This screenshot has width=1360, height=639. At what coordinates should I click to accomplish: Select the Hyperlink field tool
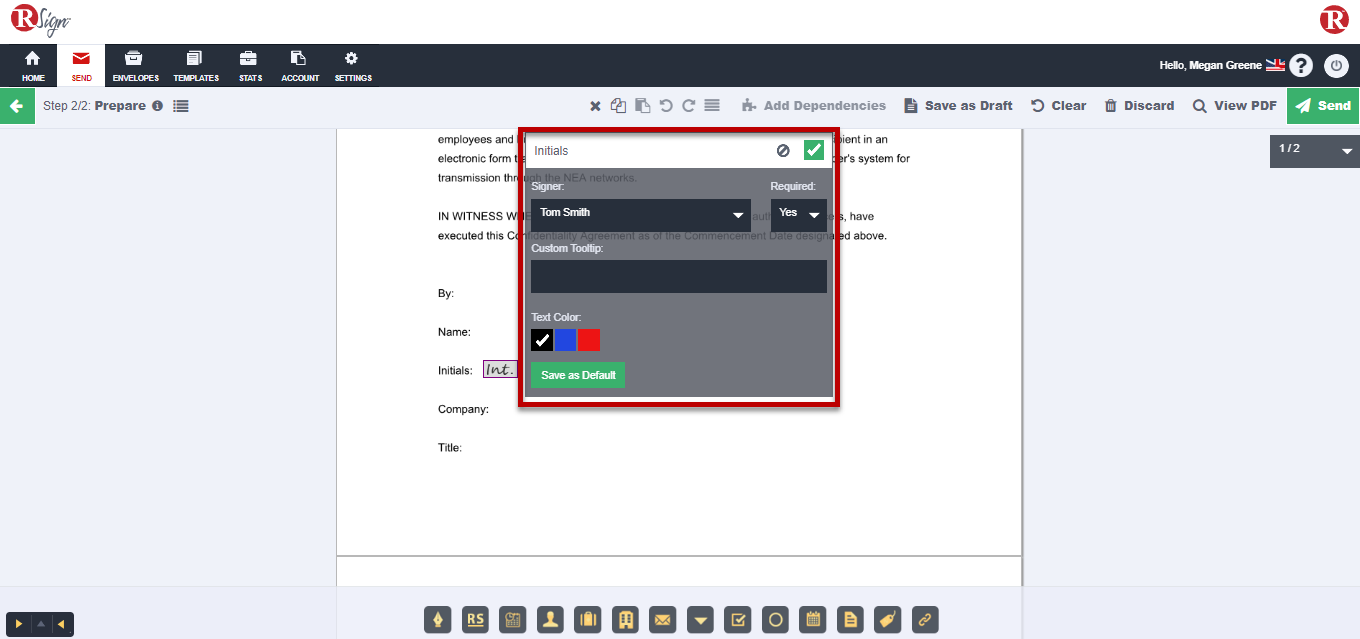(x=925, y=620)
